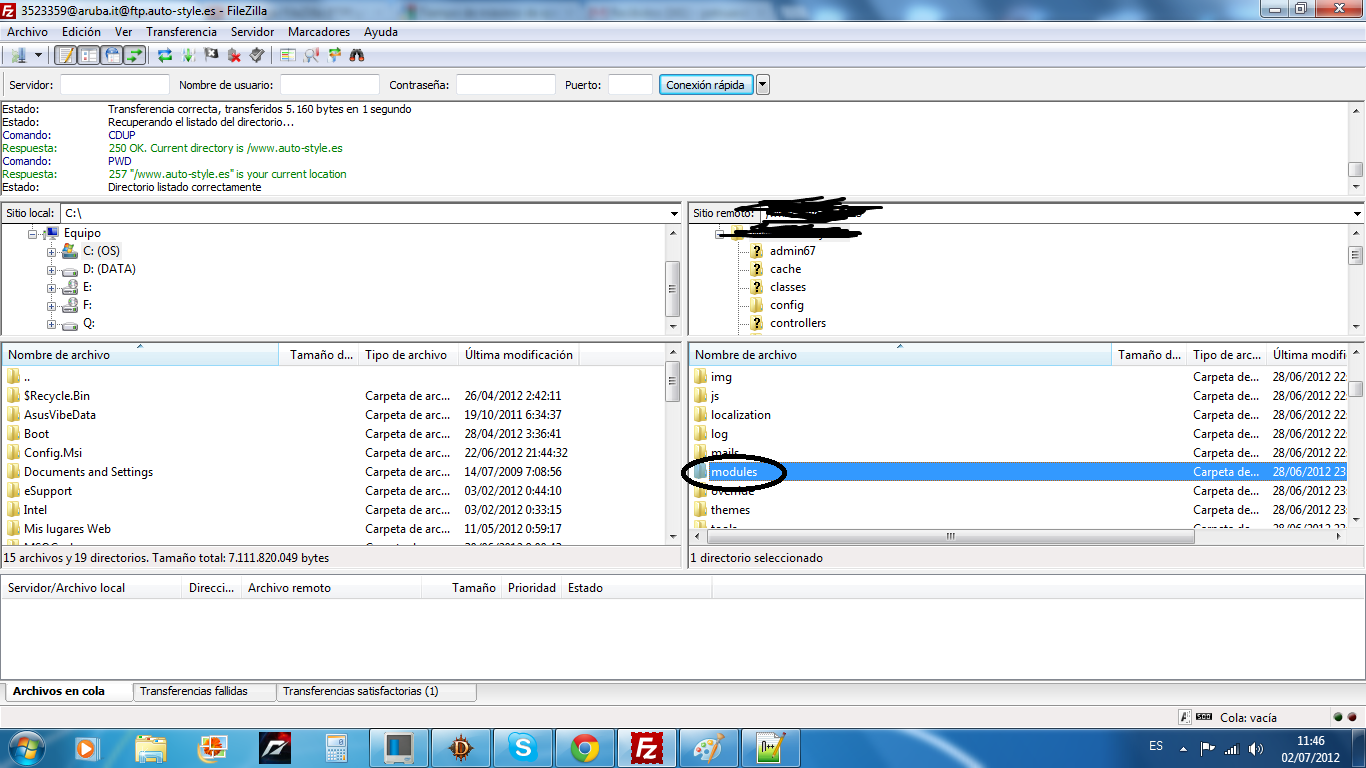Expand the C: (OS) drive node
1366x768 pixels.
pos(51,251)
